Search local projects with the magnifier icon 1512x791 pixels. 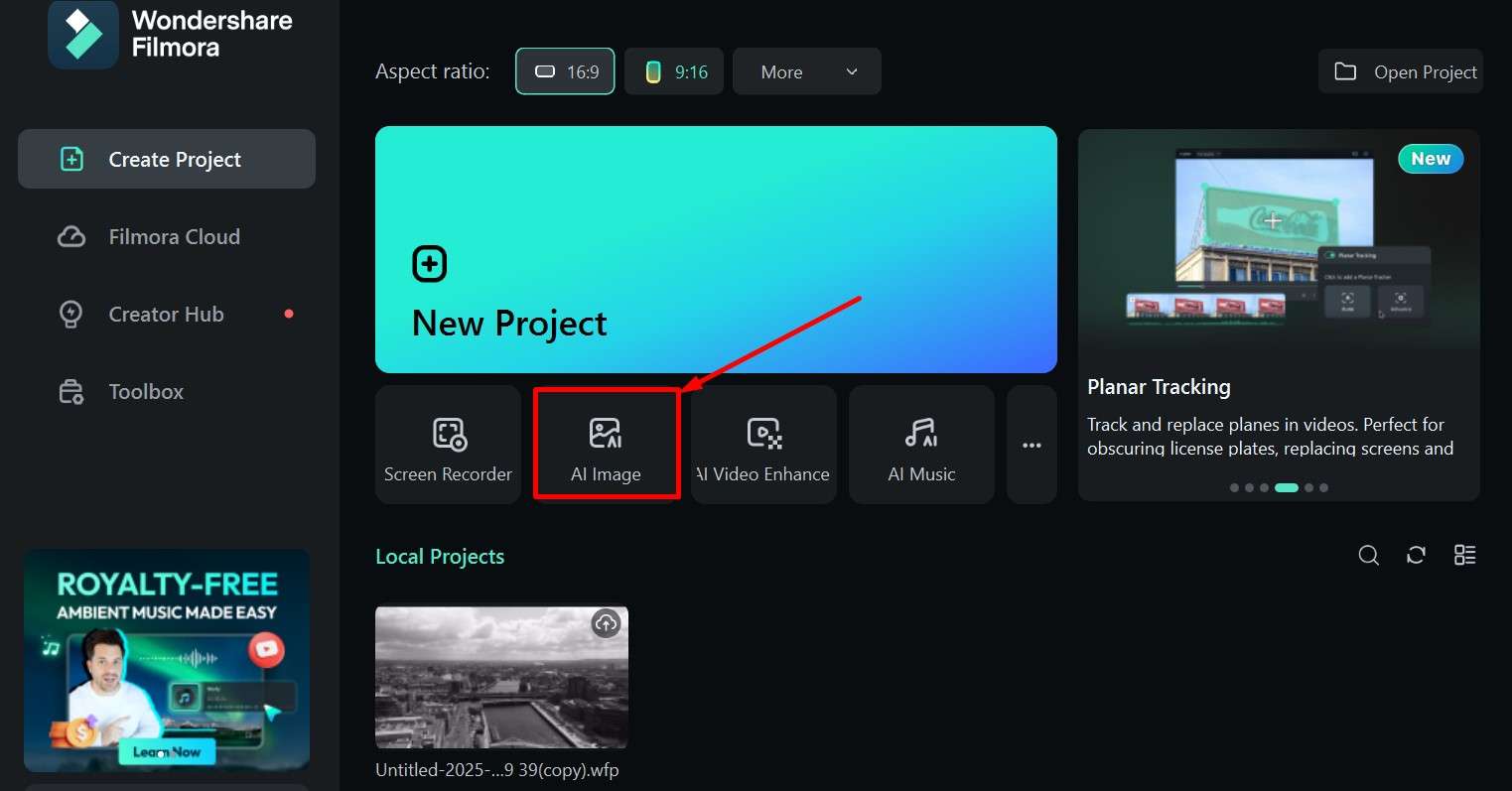(1368, 555)
